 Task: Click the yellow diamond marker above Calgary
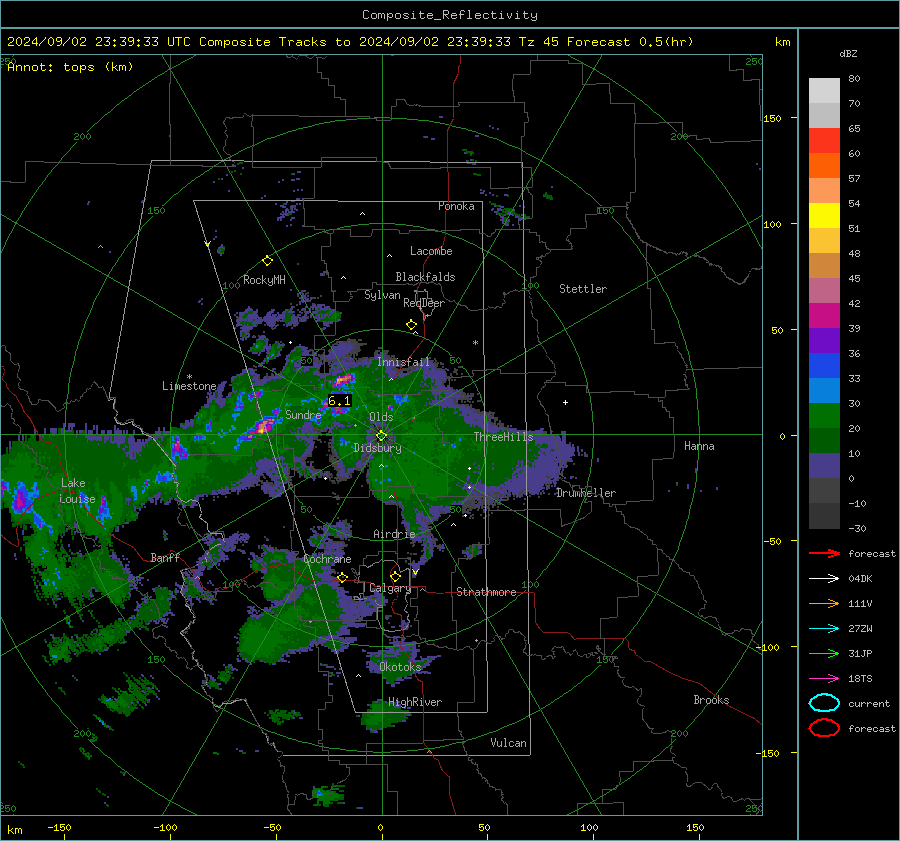coord(395,576)
